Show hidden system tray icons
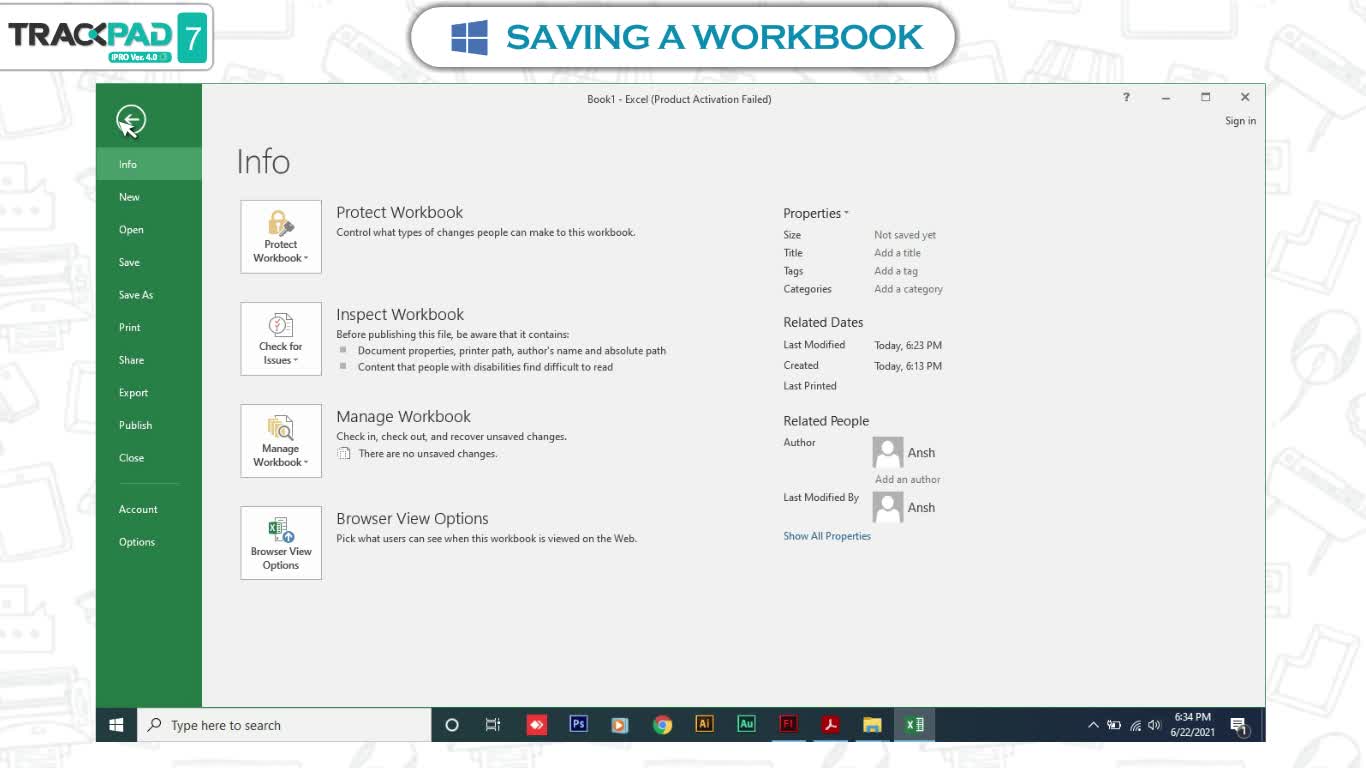This screenshot has height=768, width=1366. (1093, 725)
